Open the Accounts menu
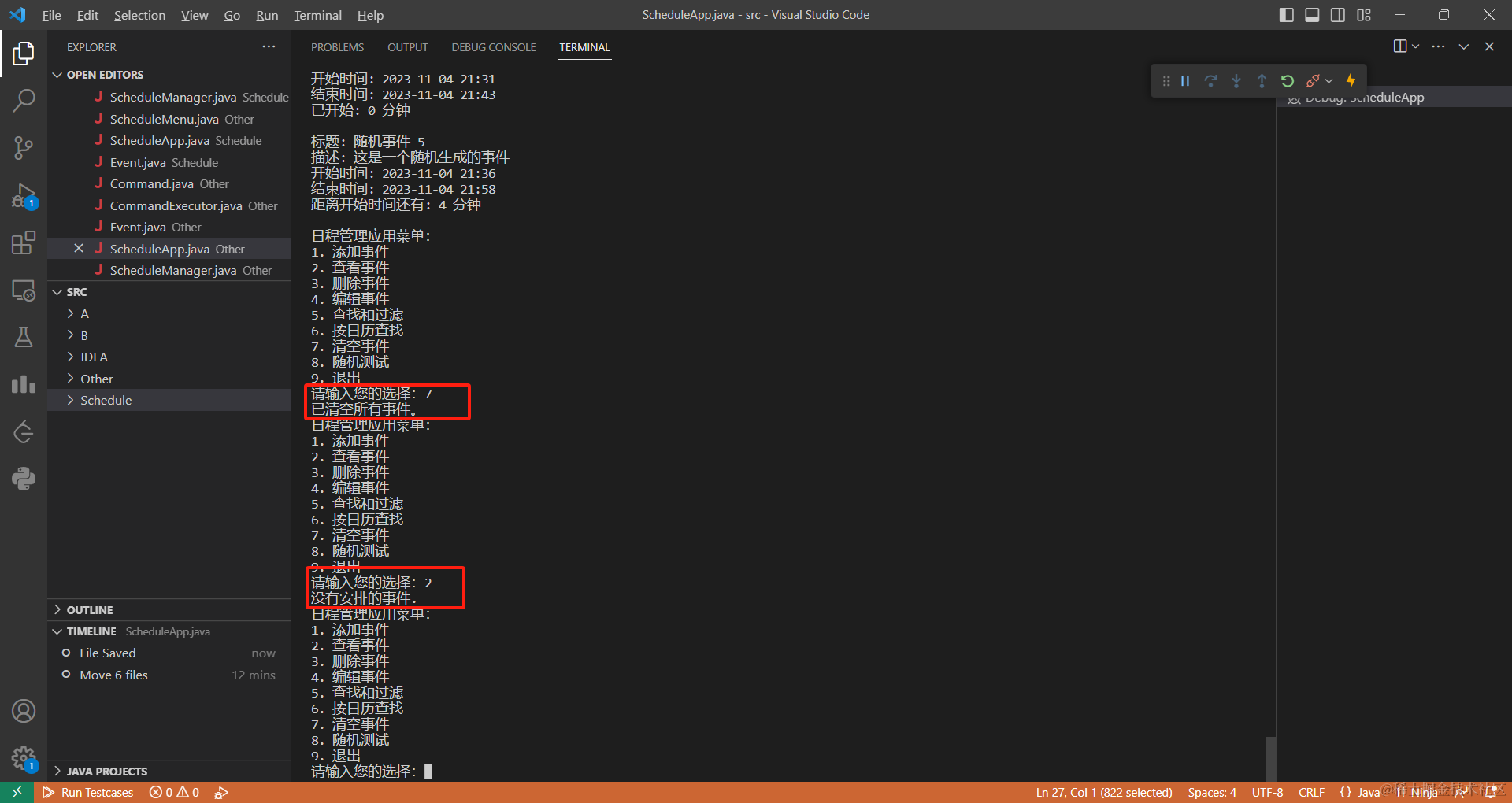 pos(24,711)
